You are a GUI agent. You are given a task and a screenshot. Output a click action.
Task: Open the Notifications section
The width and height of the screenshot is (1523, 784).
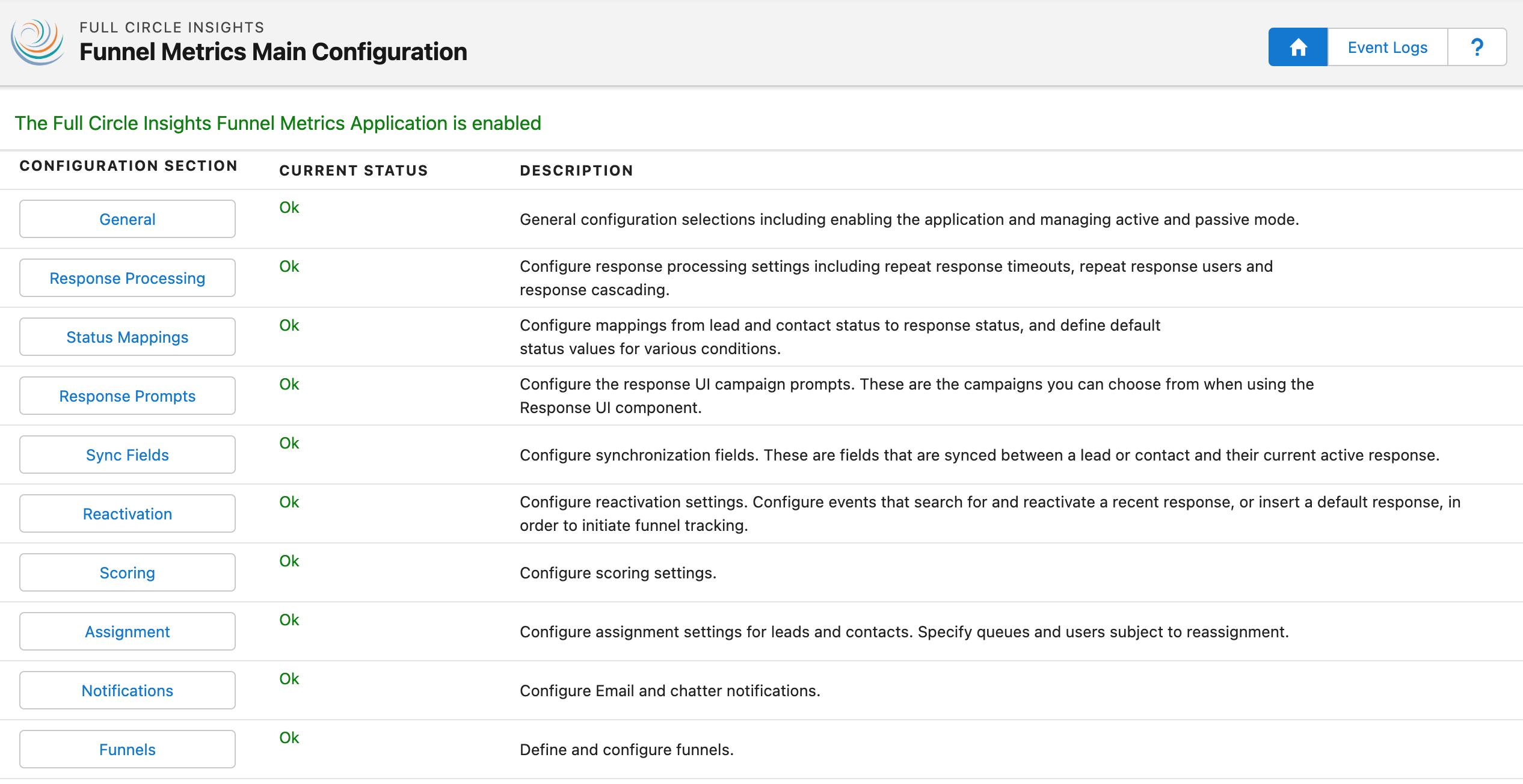coord(128,690)
